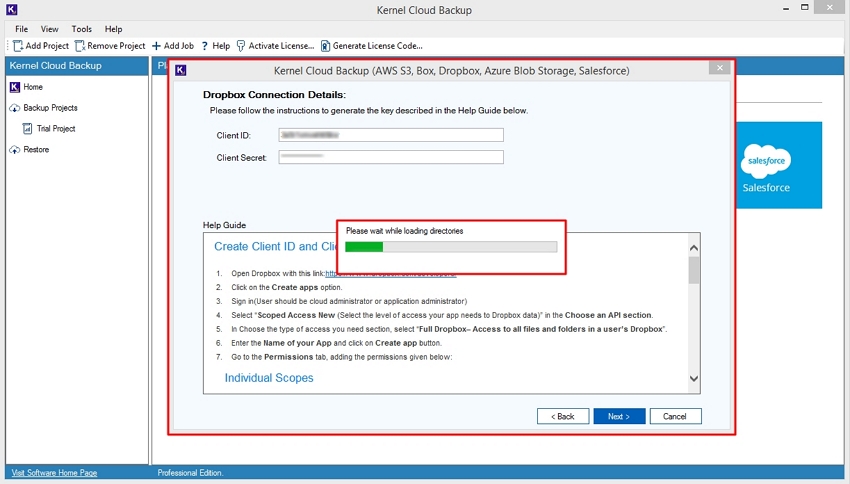Image resolution: width=850 pixels, height=484 pixels.
Task: Click the Client Secret input field
Action: pos(391,157)
